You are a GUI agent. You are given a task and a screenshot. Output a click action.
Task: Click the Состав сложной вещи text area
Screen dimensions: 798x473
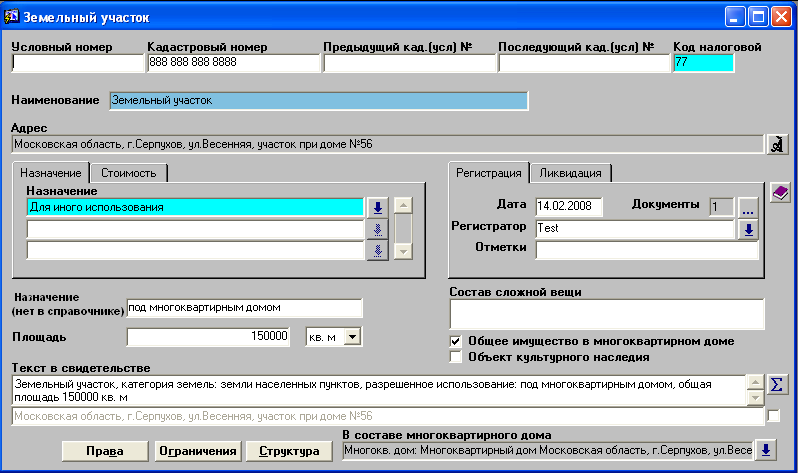[x=607, y=314]
